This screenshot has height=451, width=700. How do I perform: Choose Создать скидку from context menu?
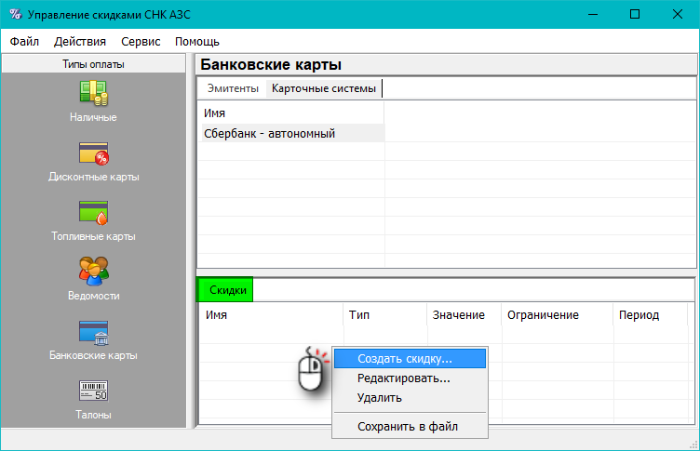[x=405, y=358]
